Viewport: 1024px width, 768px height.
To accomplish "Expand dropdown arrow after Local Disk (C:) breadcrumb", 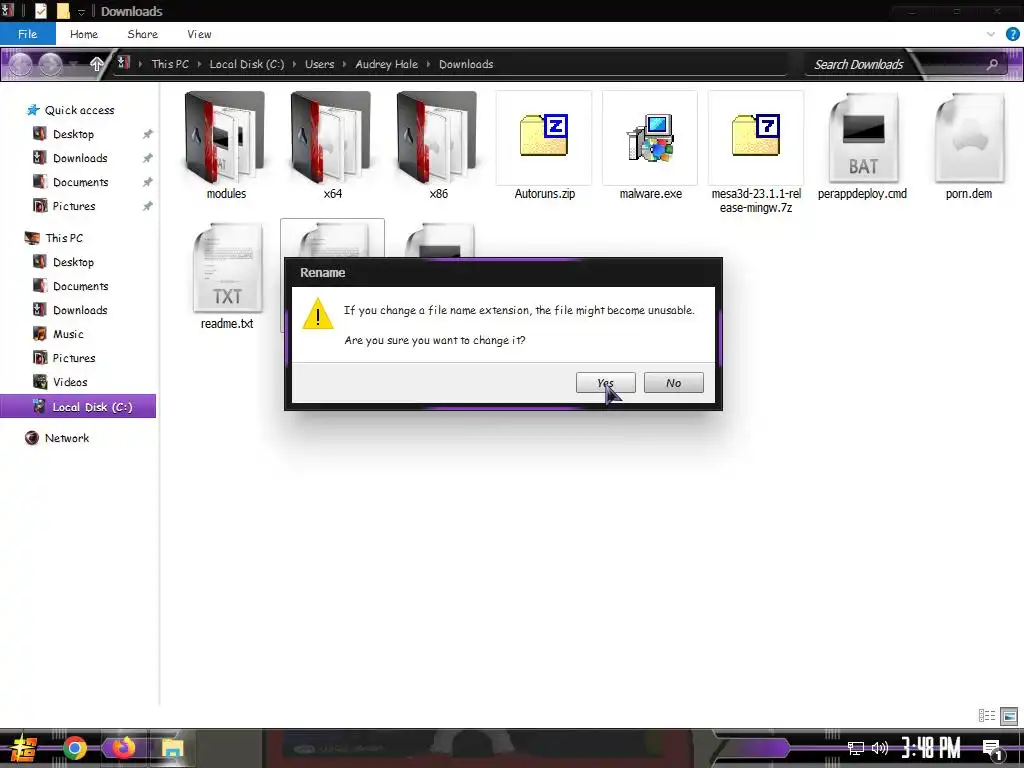I will pyautogui.click(x=294, y=64).
